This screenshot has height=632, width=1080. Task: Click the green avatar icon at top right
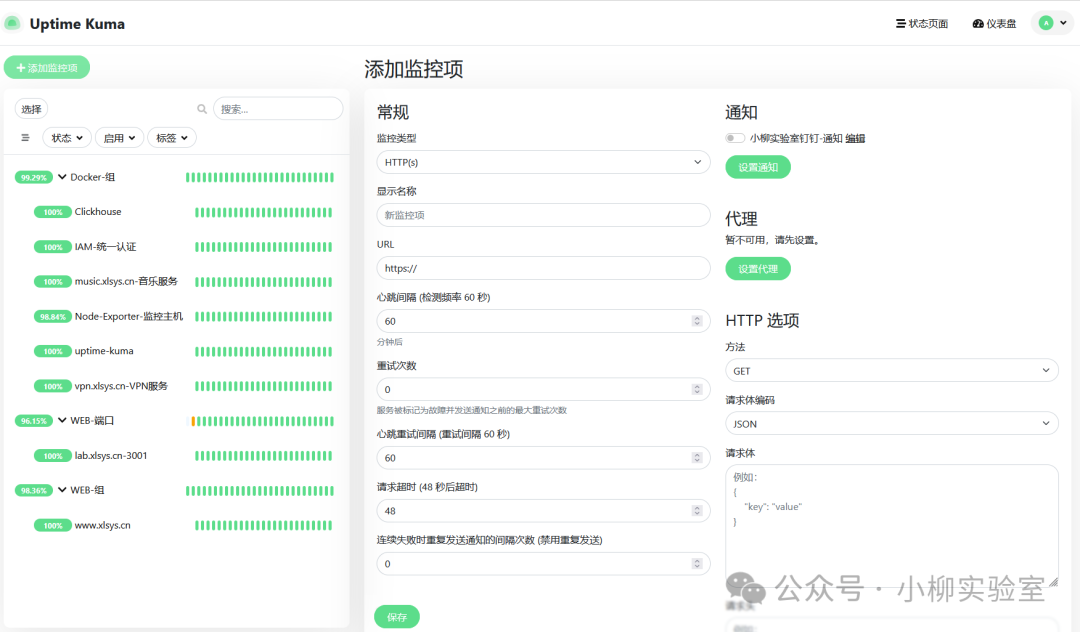[x=1045, y=21]
